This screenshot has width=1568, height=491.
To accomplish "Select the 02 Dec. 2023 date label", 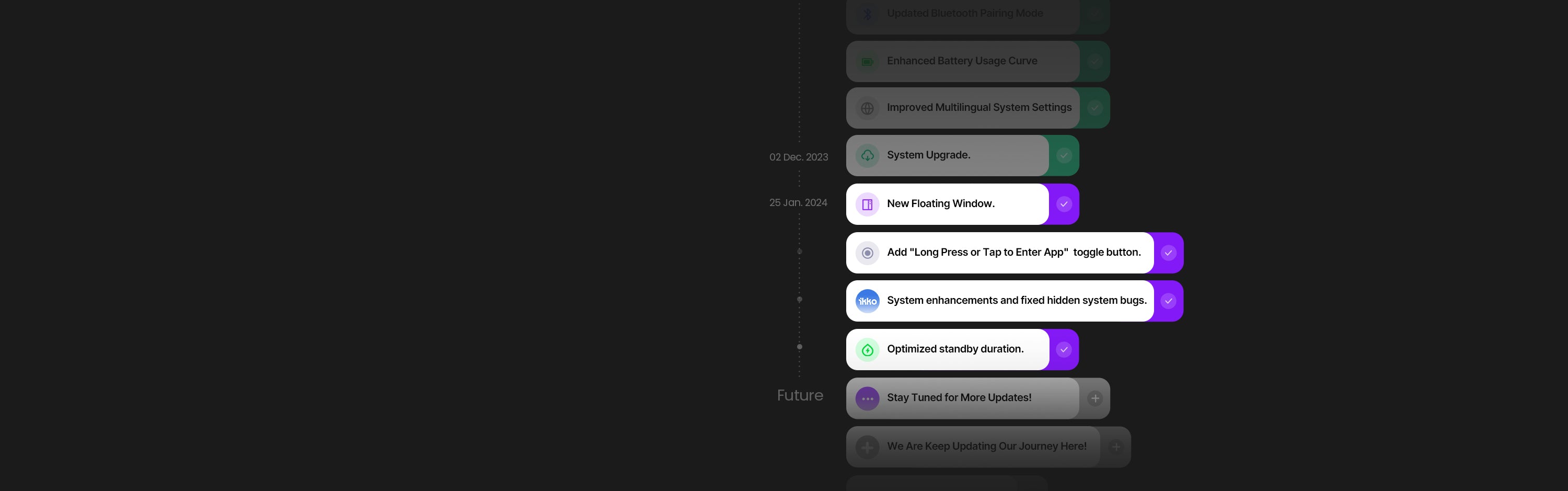I will click(x=799, y=157).
